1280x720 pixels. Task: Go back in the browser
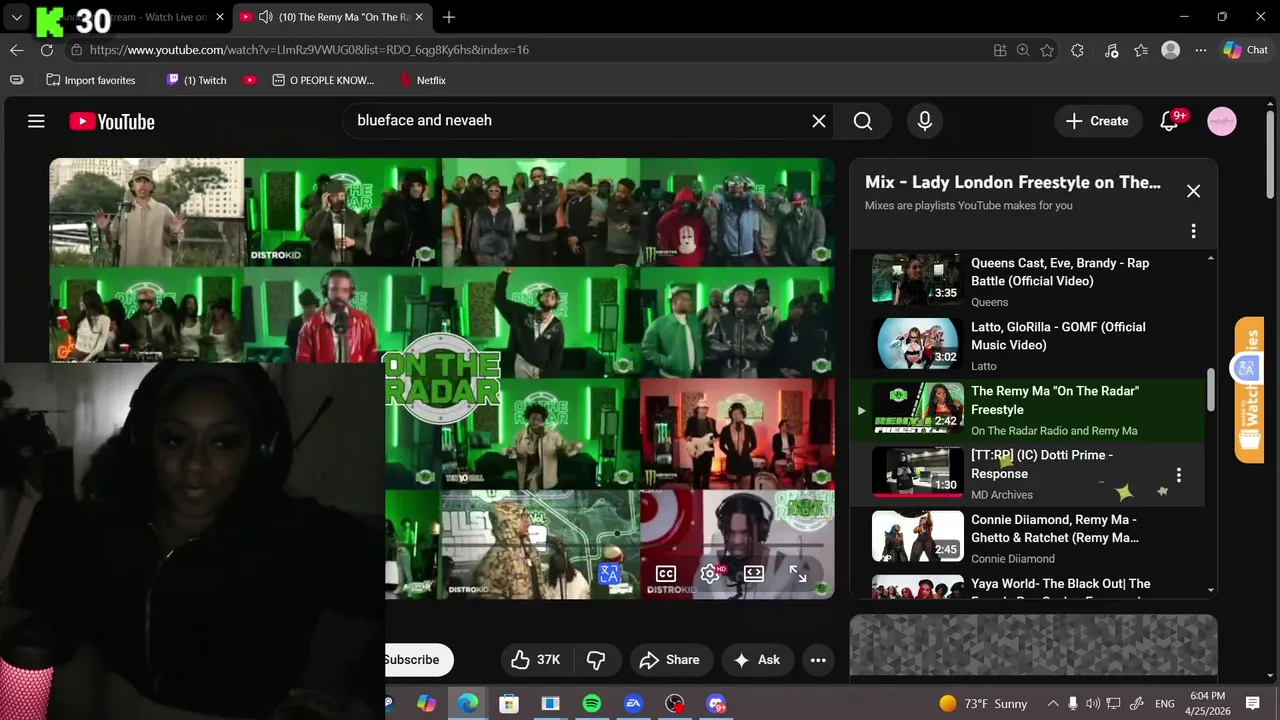(x=17, y=50)
